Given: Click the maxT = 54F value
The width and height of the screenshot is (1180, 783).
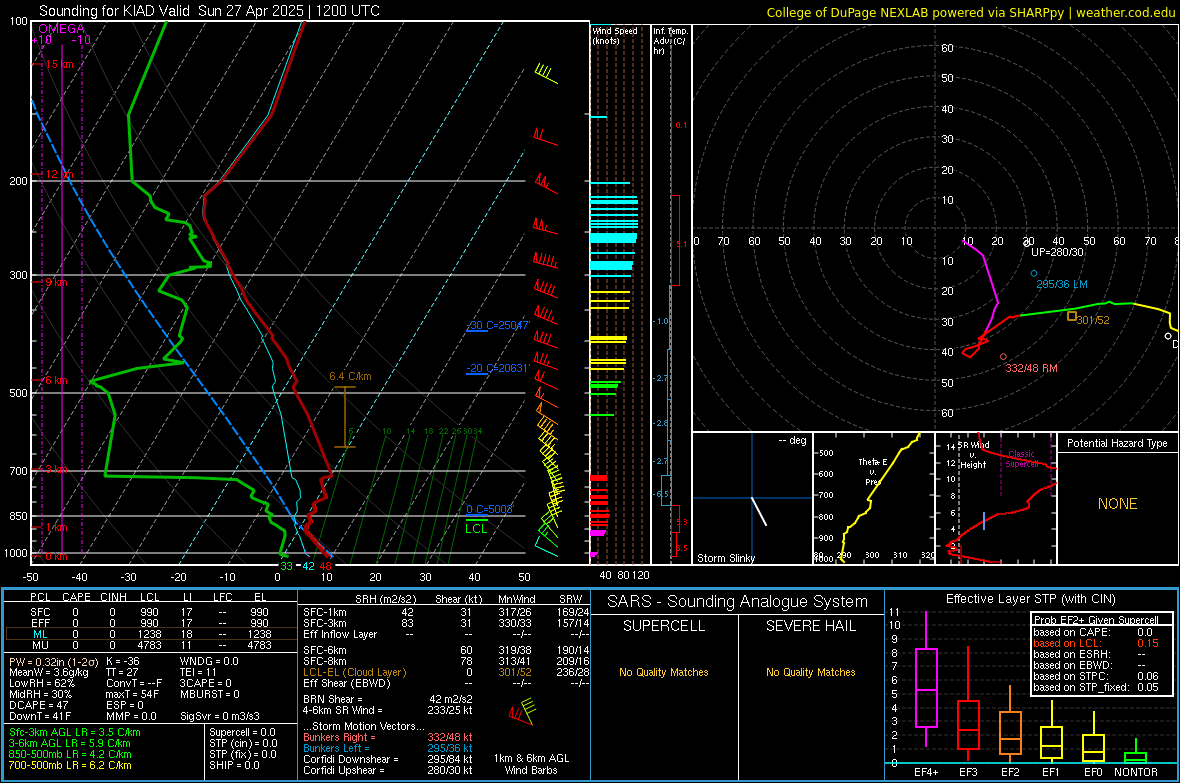Looking at the screenshot, I should click(132, 693).
